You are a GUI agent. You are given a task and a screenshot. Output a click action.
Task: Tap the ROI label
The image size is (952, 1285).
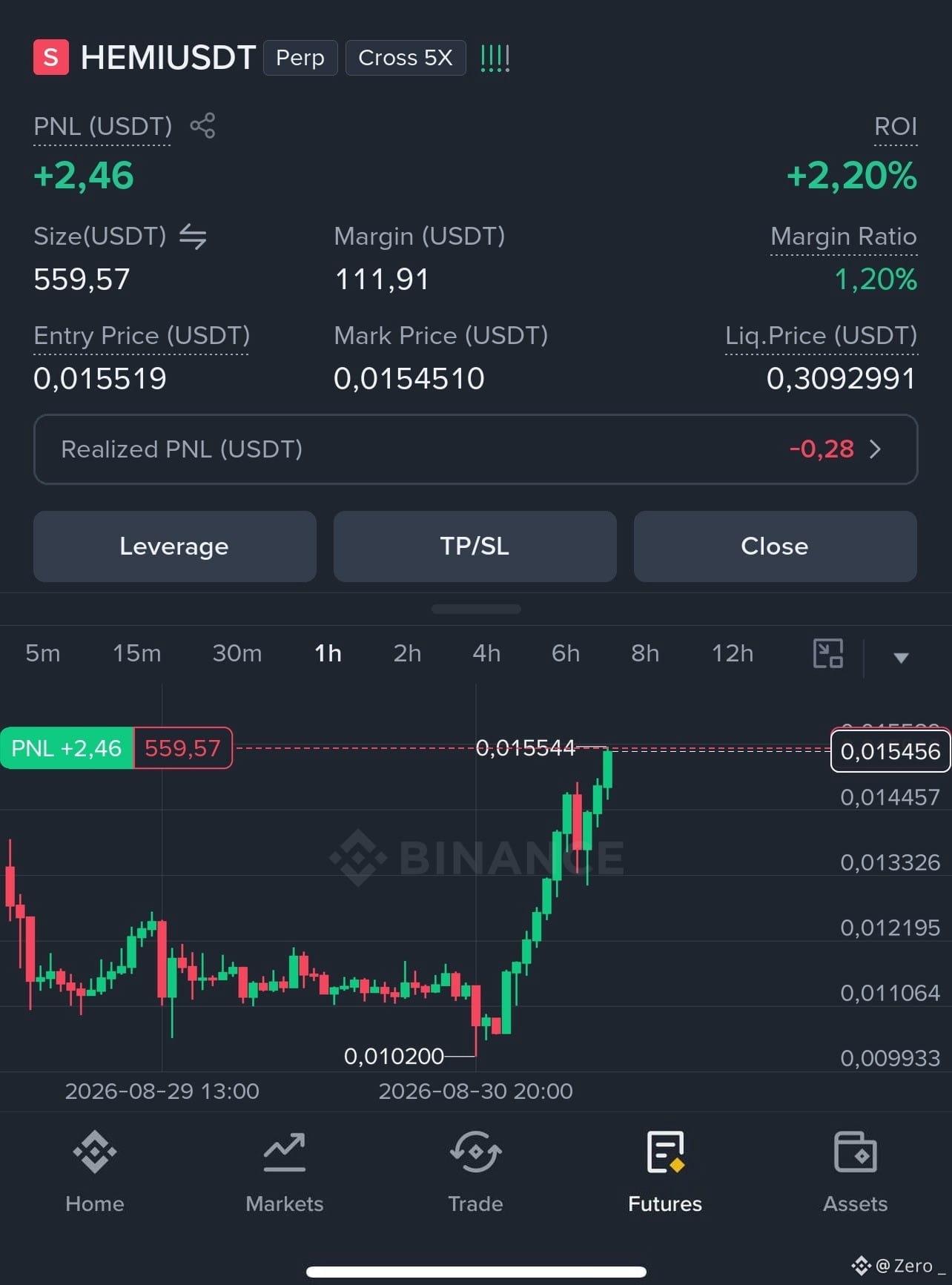tap(896, 126)
